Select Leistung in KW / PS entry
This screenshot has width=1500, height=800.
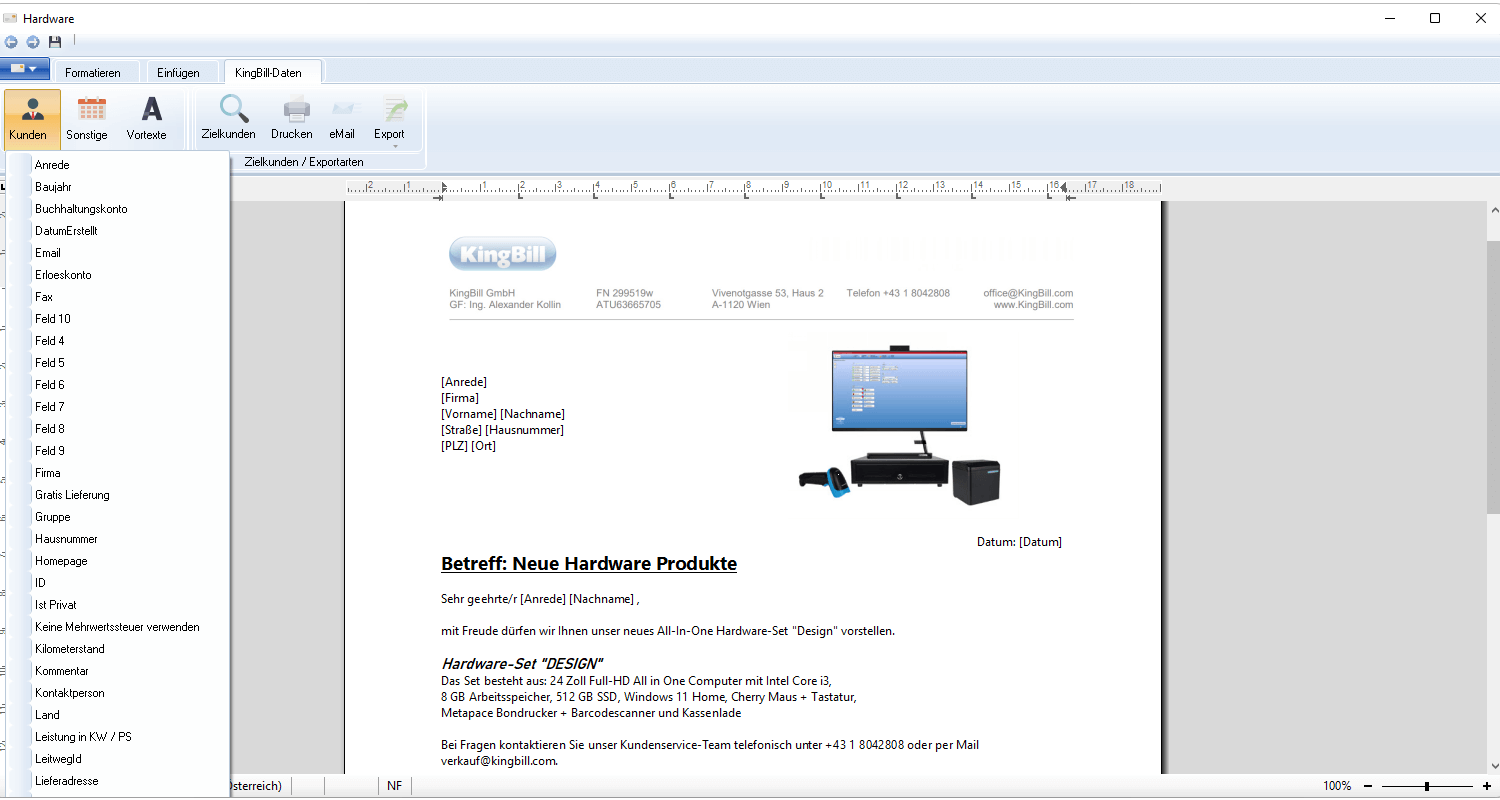point(118,737)
